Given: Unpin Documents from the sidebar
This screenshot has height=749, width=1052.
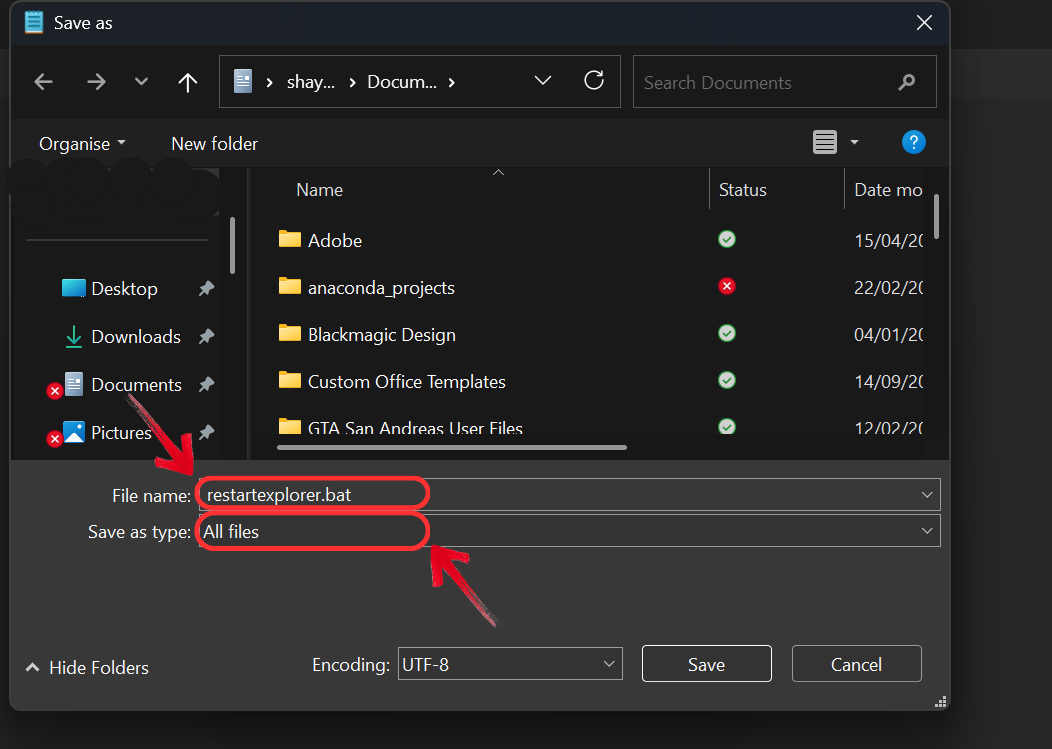Looking at the screenshot, I should coord(206,384).
